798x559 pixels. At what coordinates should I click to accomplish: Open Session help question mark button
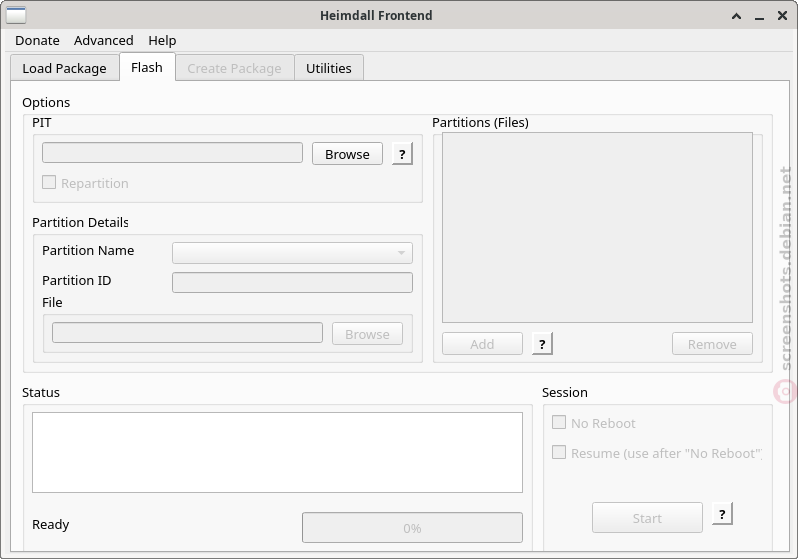pyautogui.click(x=722, y=514)
